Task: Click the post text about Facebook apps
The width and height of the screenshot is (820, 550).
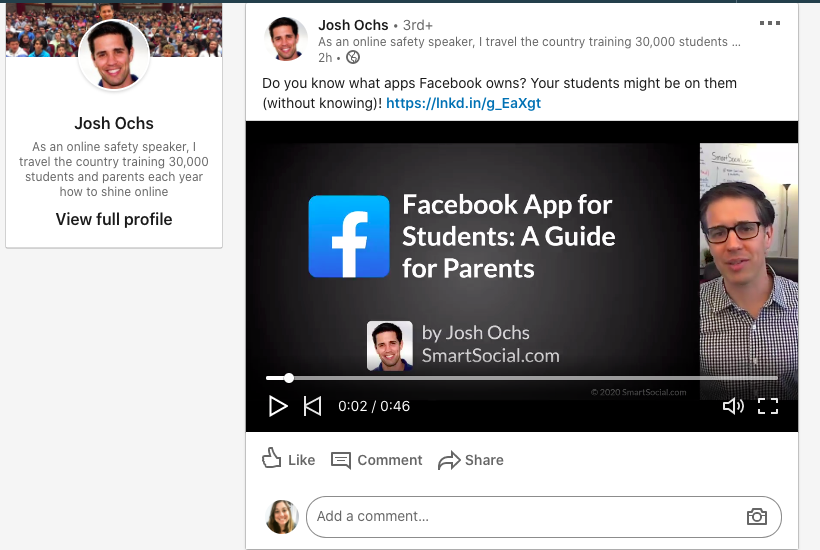Action: (x=499, y=93)
